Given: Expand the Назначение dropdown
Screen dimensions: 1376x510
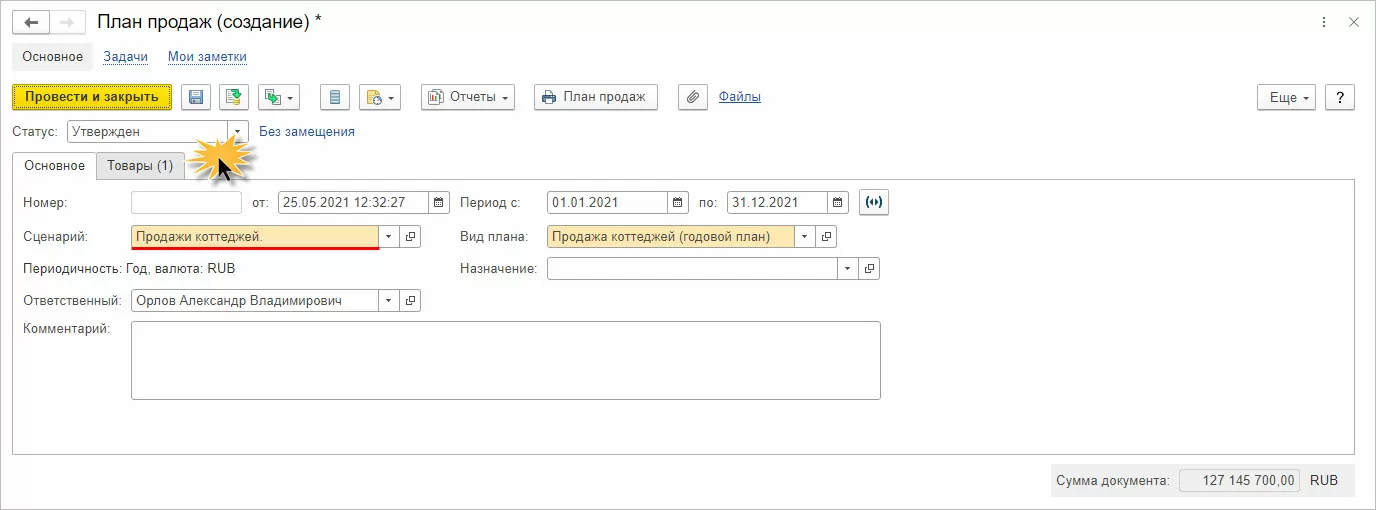Looking at the screenshot, I should [x=848, y=269].
